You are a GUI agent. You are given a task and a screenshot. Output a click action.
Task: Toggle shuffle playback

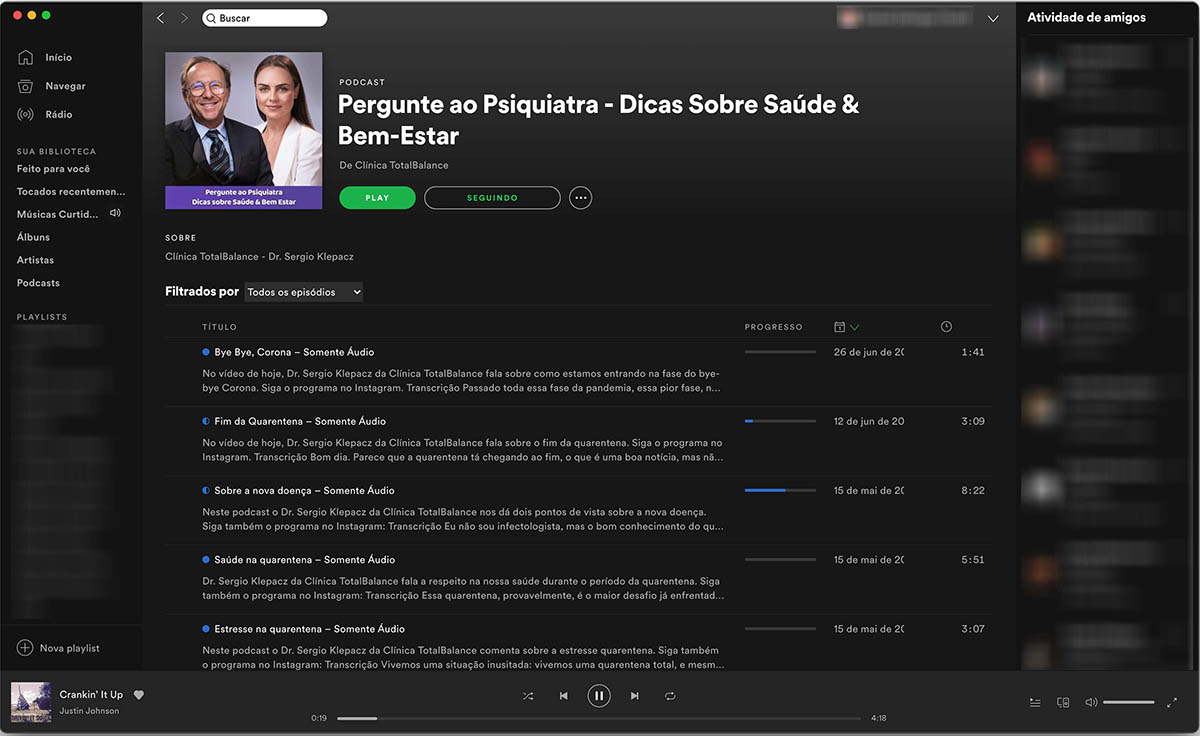[x=528, y=696]
